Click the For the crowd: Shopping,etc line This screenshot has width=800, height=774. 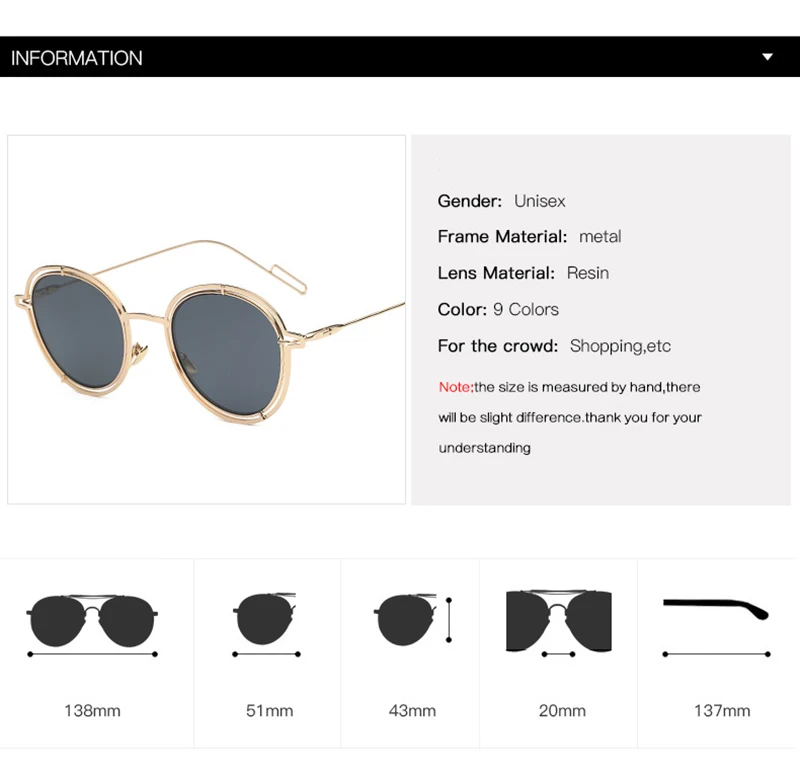point(554,346)
